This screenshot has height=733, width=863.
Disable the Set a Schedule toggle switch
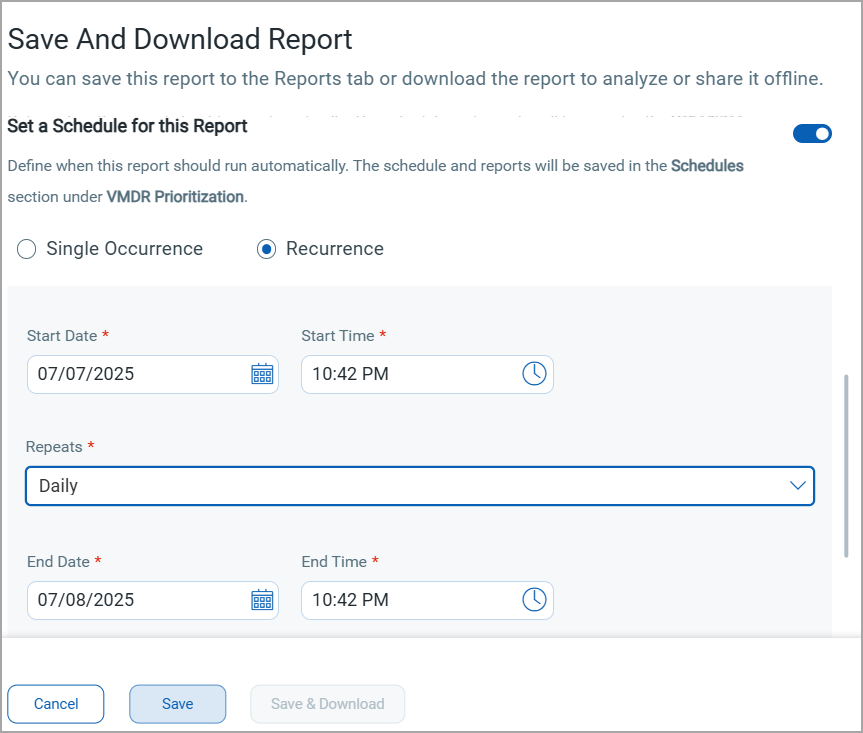coord(812,134)
